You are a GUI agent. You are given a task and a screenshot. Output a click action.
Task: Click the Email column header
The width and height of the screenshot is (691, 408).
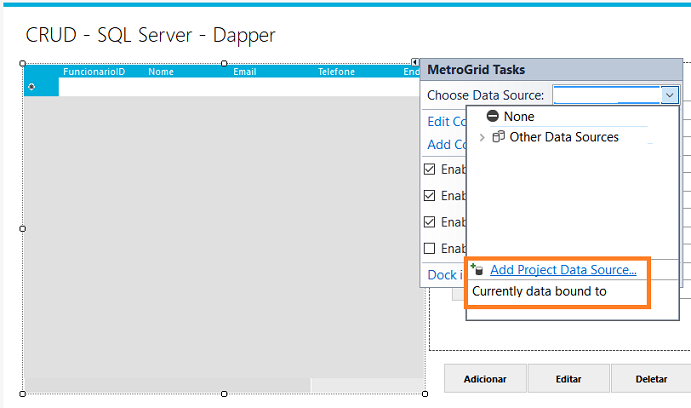[245, 71]
